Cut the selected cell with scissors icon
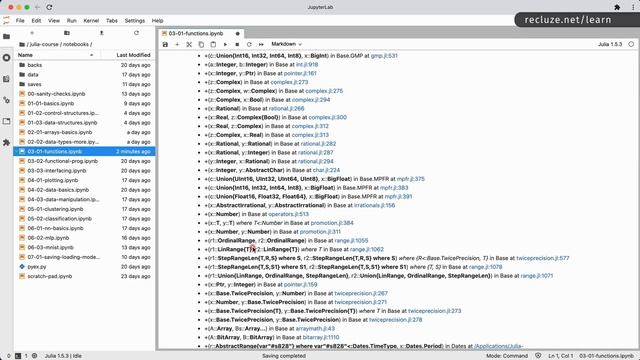This screenshot has height=360, width=640. click(x=189, y=44)
